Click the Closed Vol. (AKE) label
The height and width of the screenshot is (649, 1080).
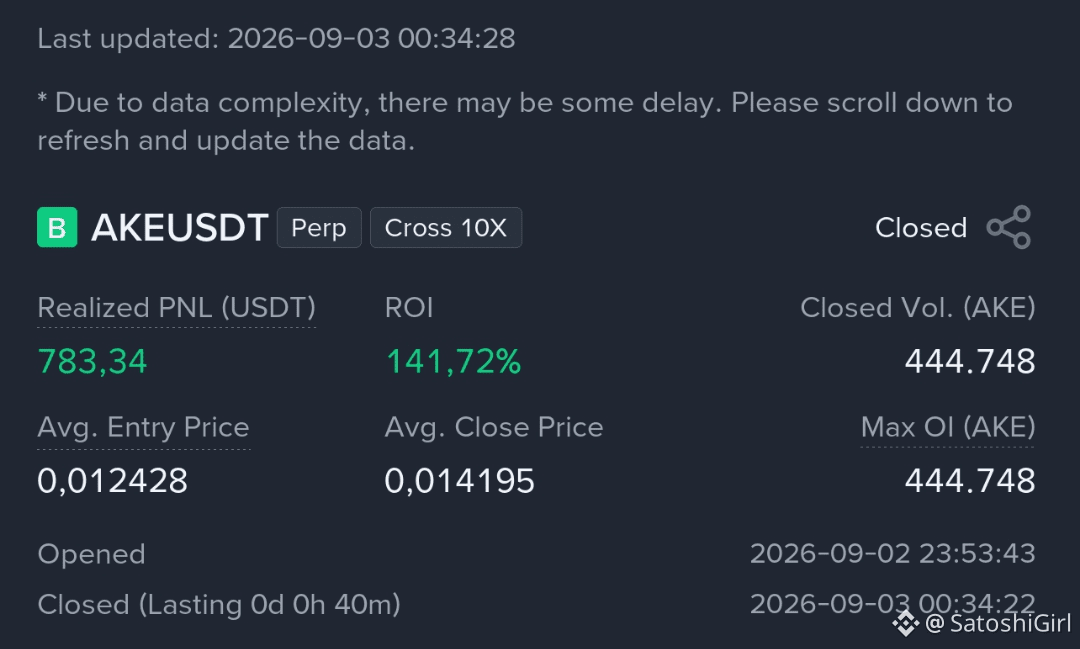point(917,308)
